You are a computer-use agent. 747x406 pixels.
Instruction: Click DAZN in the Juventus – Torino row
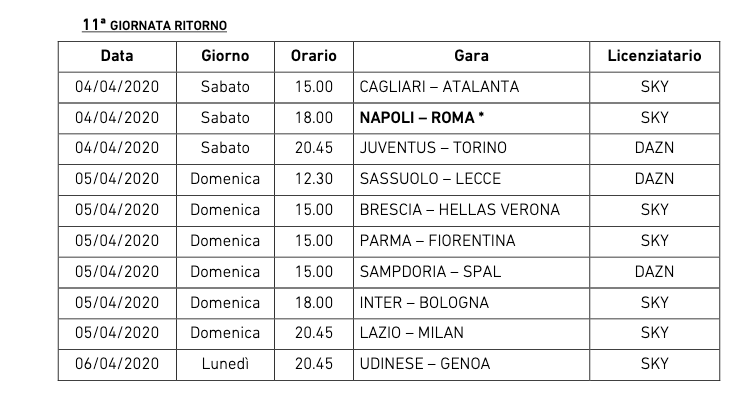(654, 148)
